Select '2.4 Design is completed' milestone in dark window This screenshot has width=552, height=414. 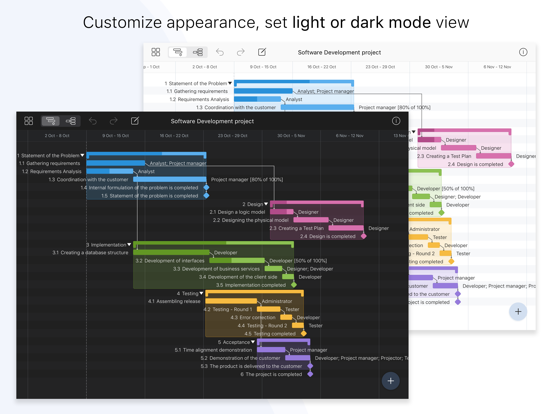[364, 236]
